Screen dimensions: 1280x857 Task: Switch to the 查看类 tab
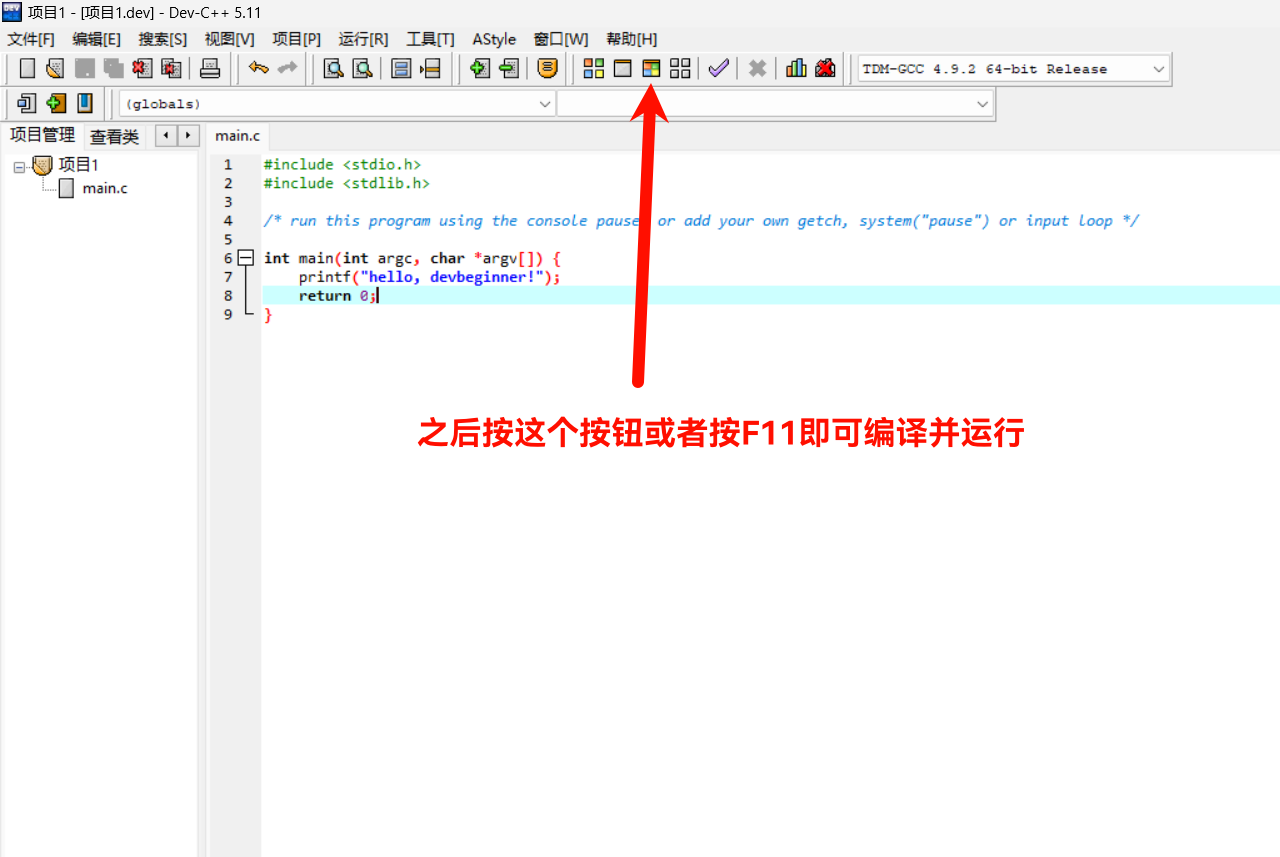click(x=114, y=137)
